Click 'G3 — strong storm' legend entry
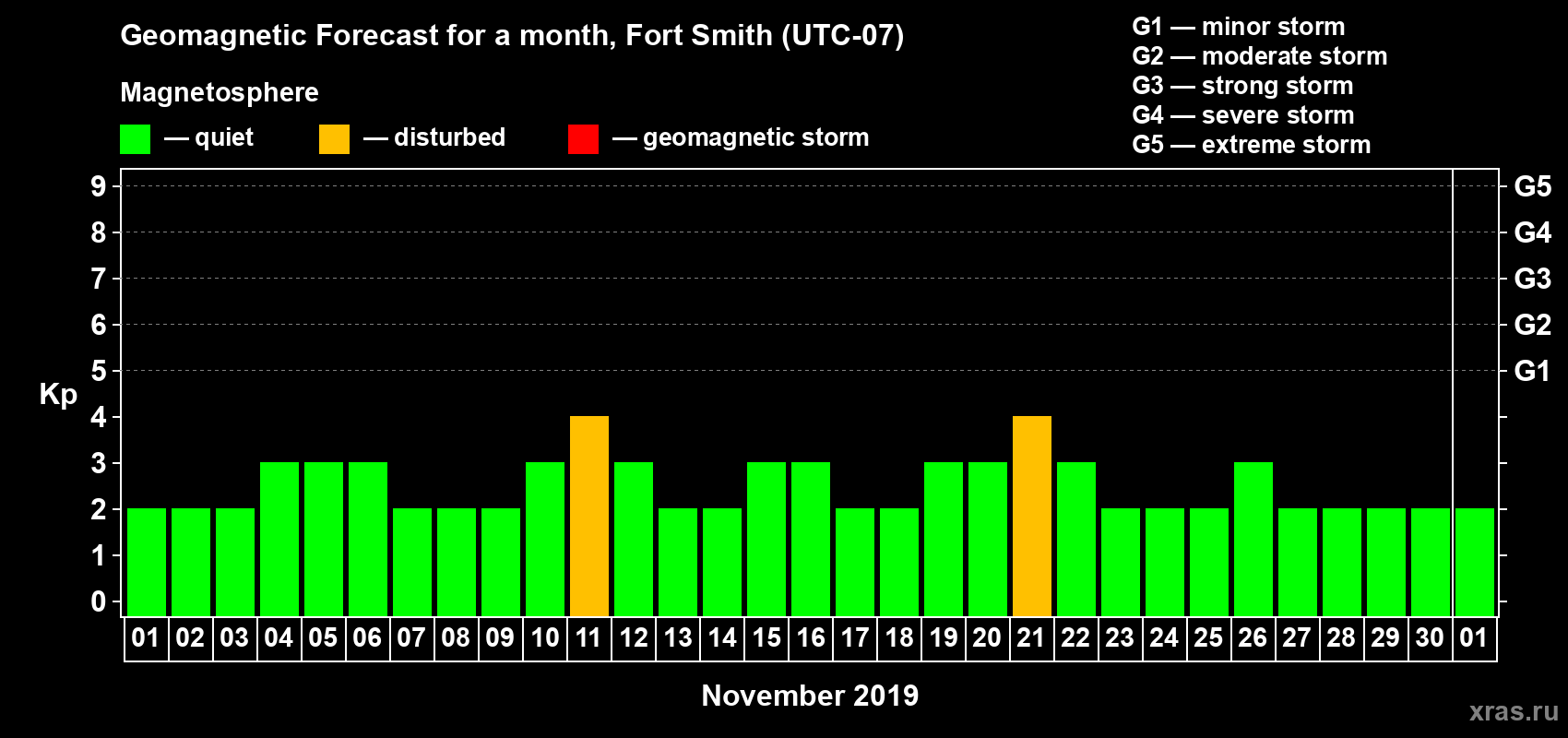1568x738 pixels. click(1242, 86)
